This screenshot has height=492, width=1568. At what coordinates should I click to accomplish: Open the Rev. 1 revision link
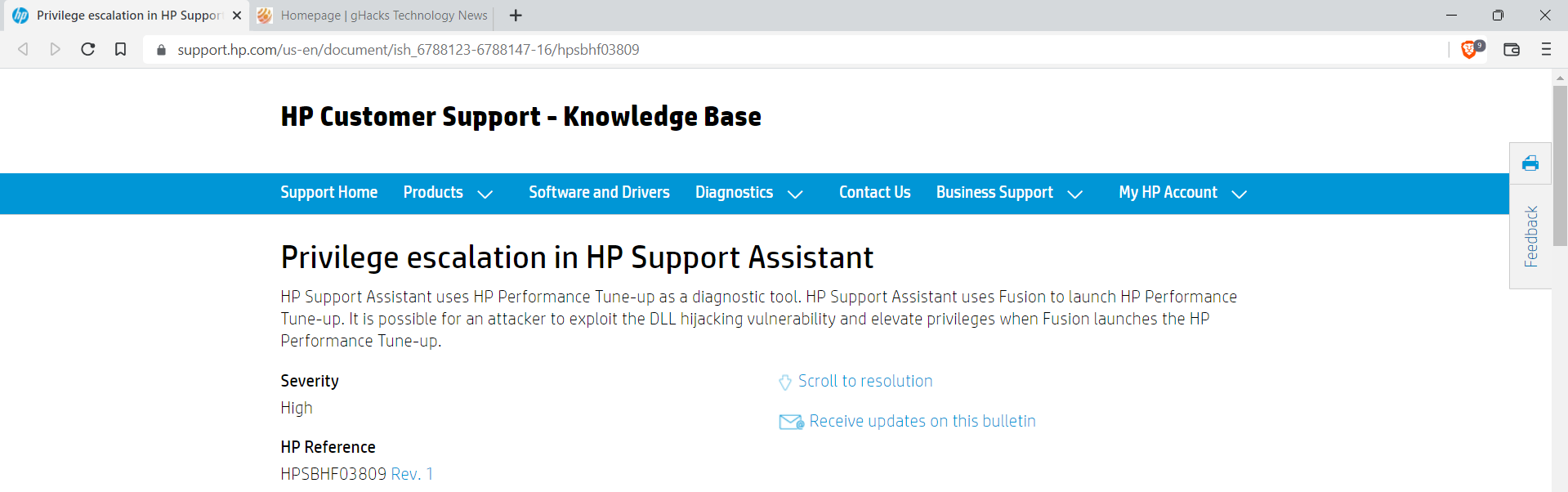[x=412, y=474]
